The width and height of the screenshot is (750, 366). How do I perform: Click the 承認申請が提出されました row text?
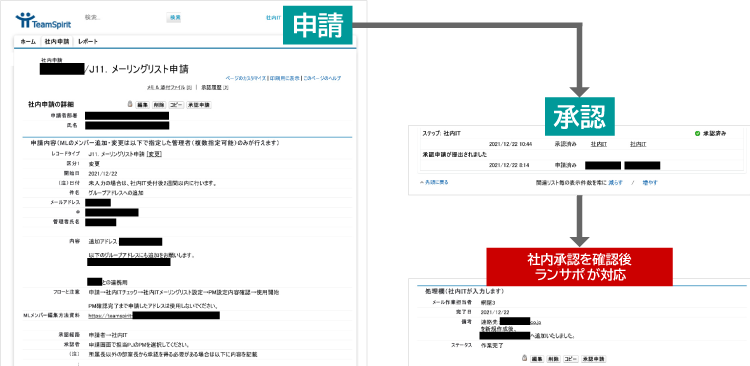(x=454, y=155)
